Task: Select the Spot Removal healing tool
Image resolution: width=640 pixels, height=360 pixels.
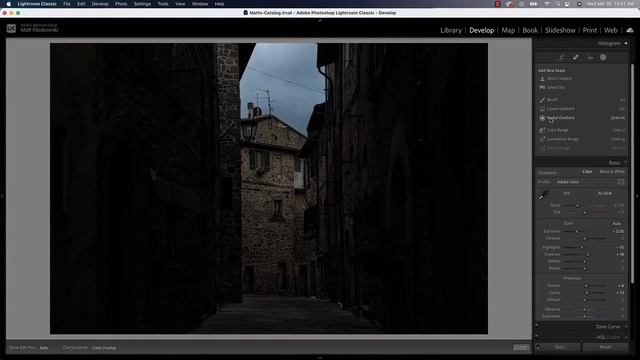Action: tap(576, 58)
